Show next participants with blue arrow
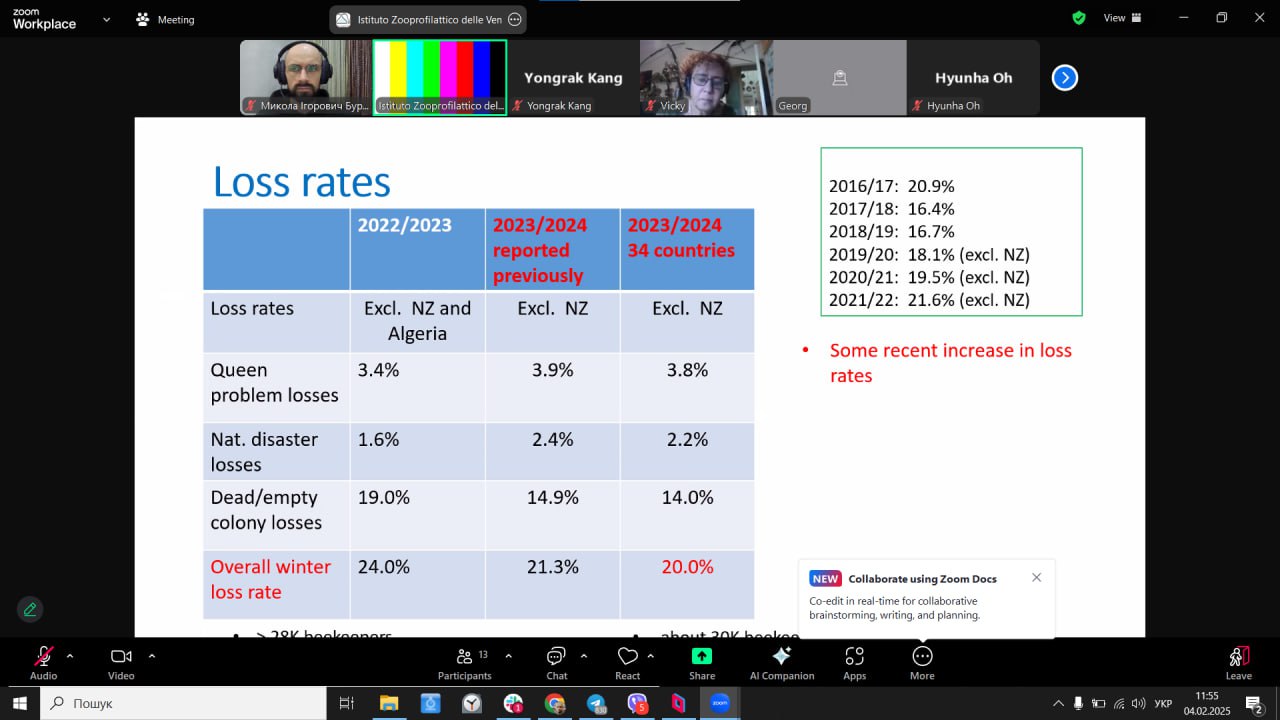This screenshot has height=720, width=1280. click(x=1065, y=77)
